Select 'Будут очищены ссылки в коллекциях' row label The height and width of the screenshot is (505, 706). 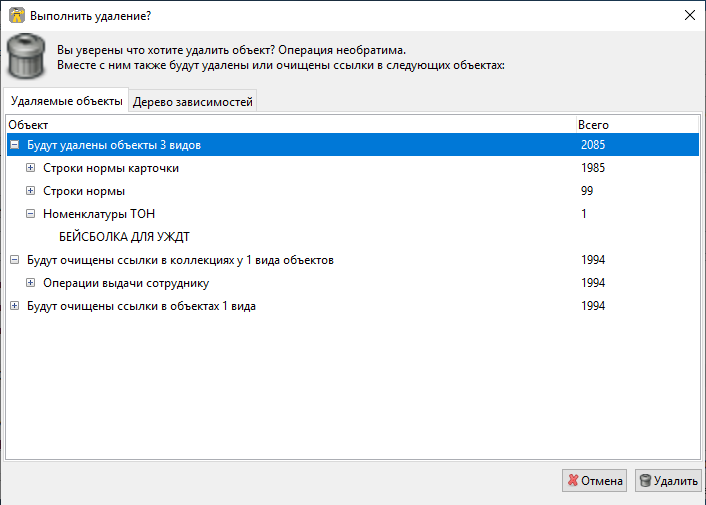[180, 260]
